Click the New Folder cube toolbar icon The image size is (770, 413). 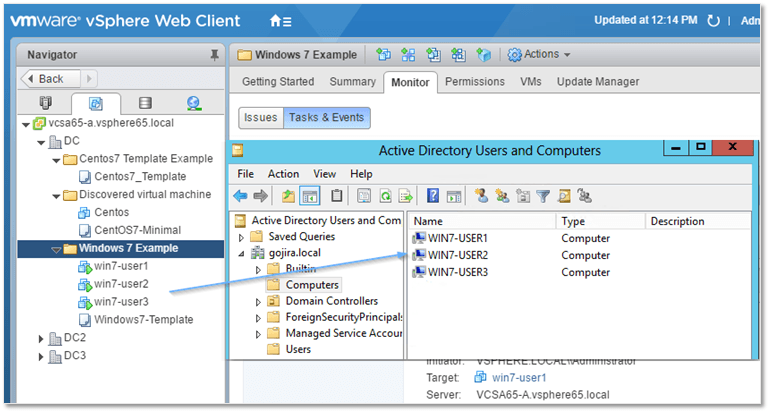point(484,55)
